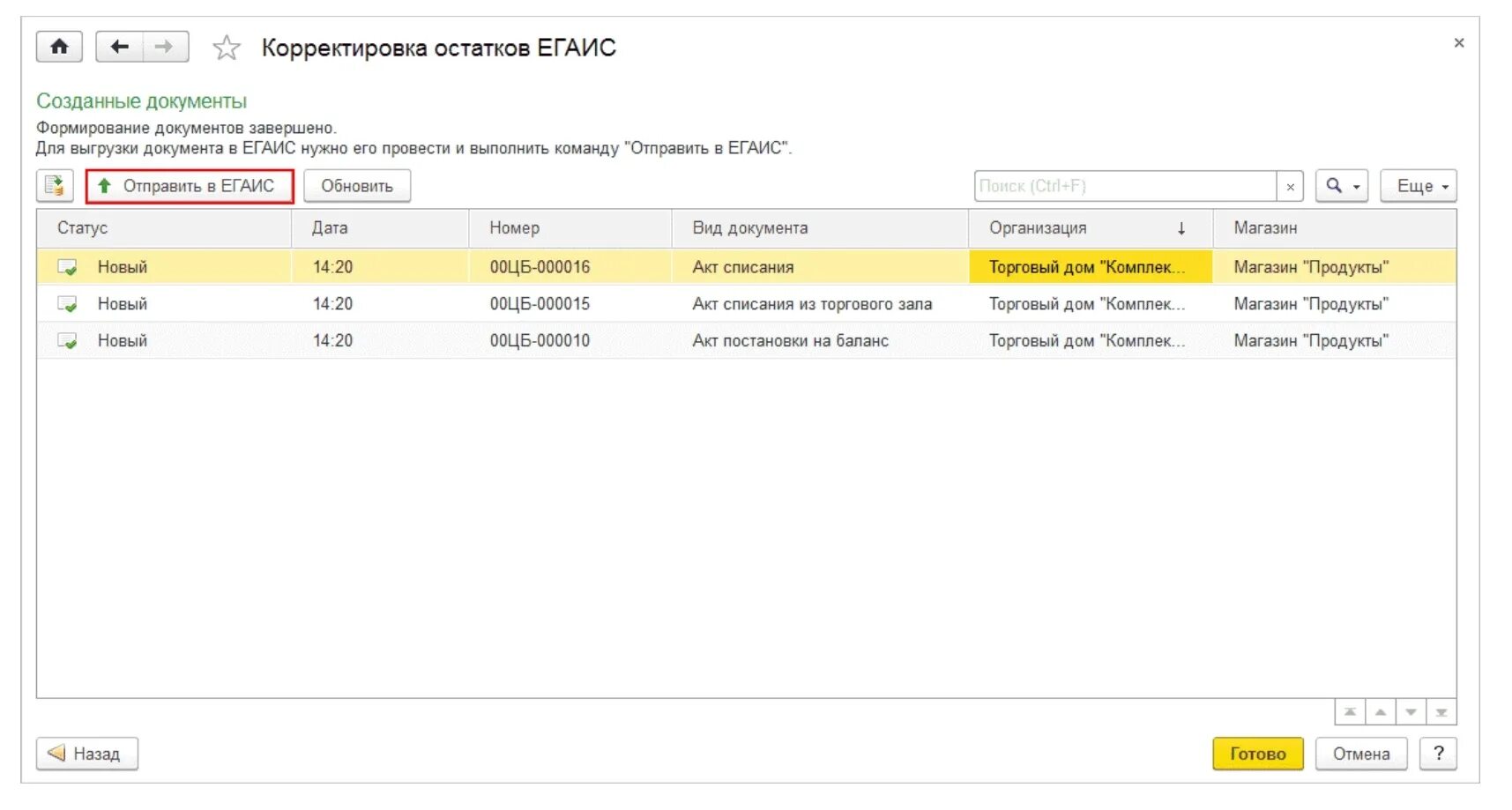Select the Новый status in row 00ЦБ-000010

tap(123, 341)
